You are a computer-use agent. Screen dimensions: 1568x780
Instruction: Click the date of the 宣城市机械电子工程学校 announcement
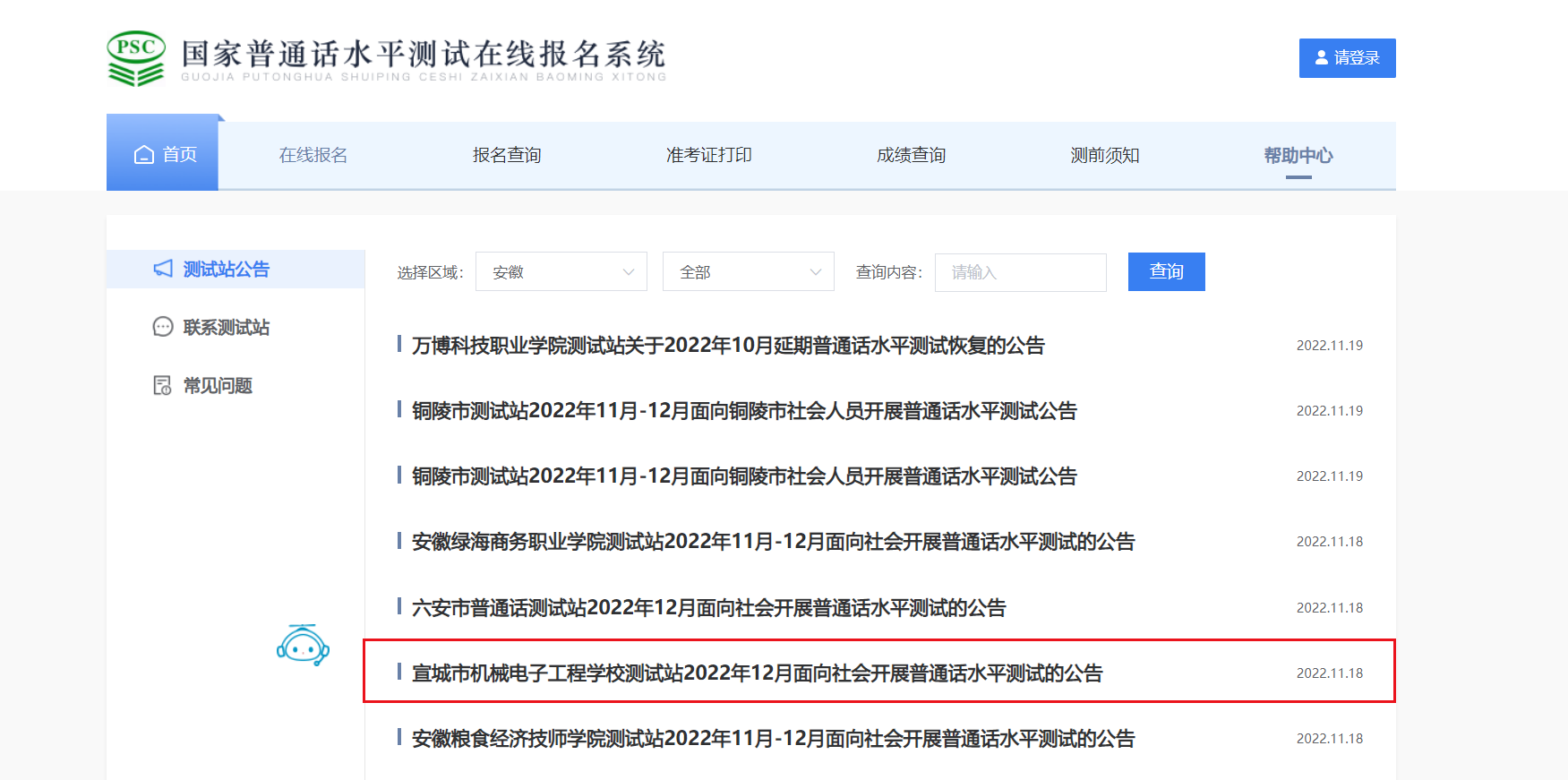(1330, 673)
